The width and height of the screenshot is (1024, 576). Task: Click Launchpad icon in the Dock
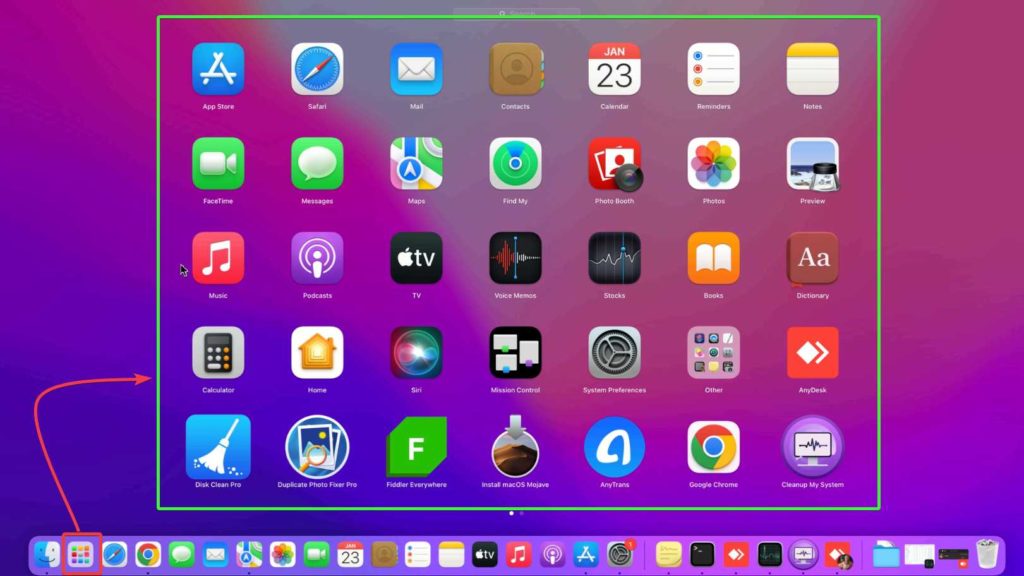coord(81,555)
